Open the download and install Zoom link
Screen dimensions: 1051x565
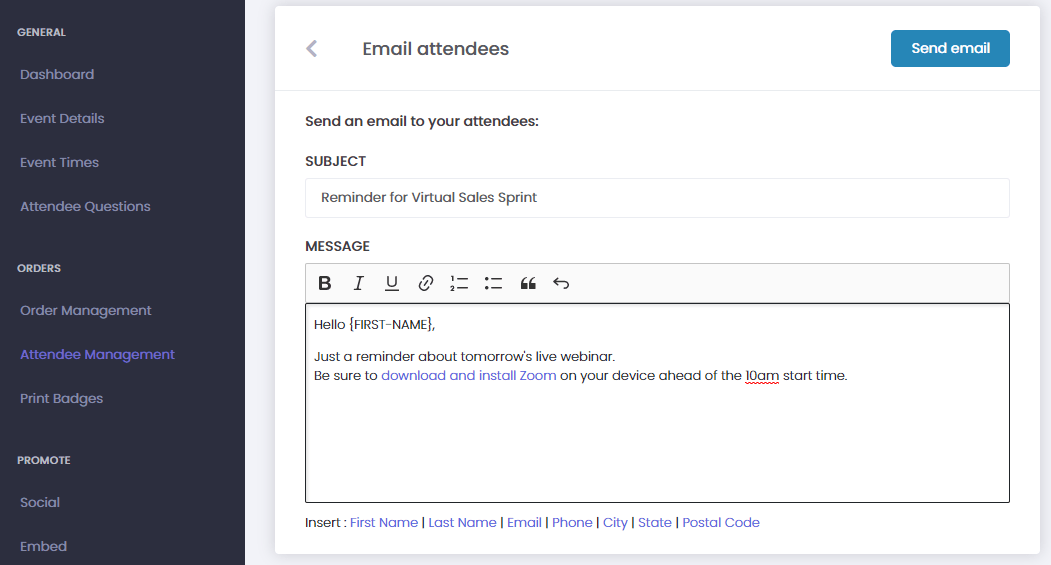click(468, 376)
